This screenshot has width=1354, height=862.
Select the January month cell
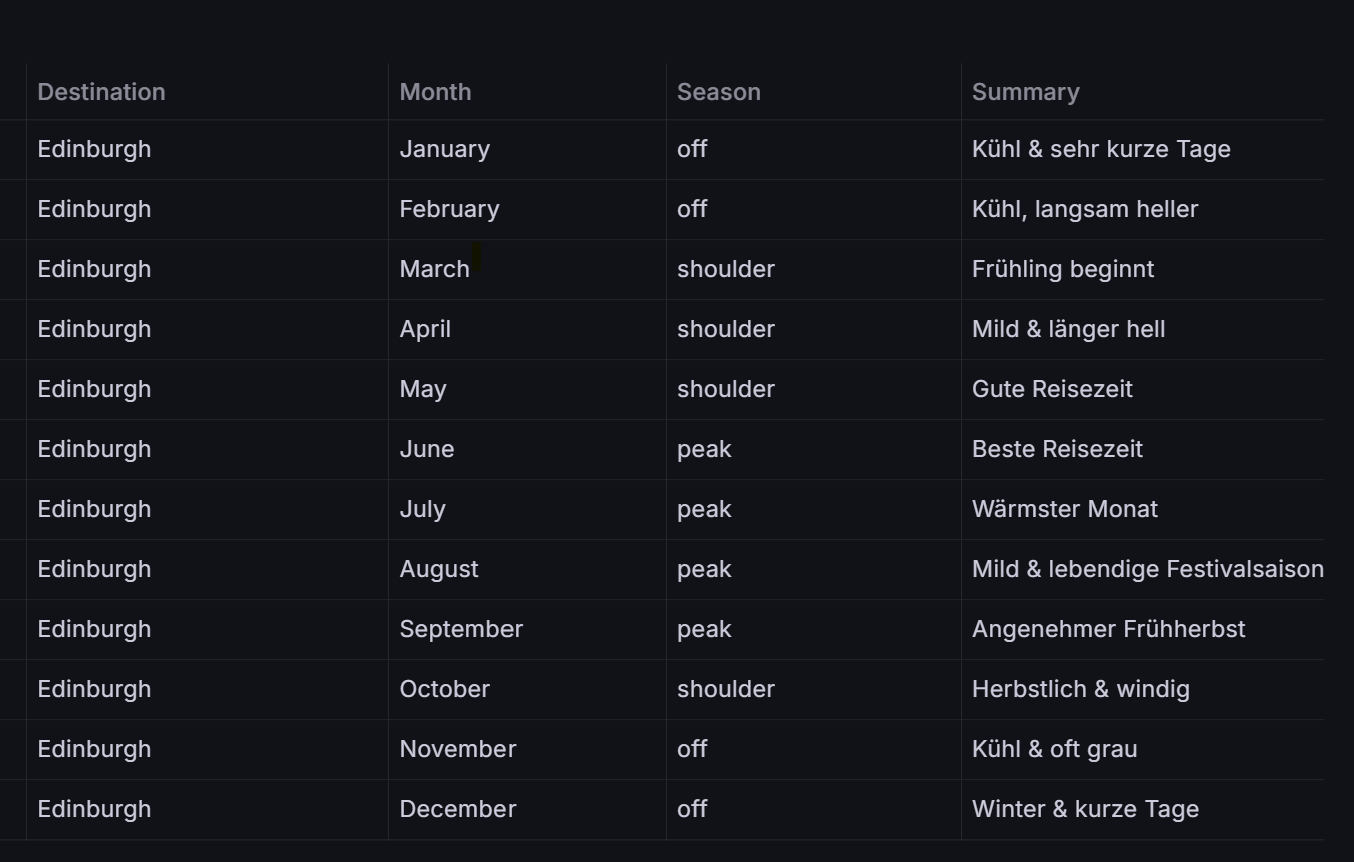click(x=444, y=149)
